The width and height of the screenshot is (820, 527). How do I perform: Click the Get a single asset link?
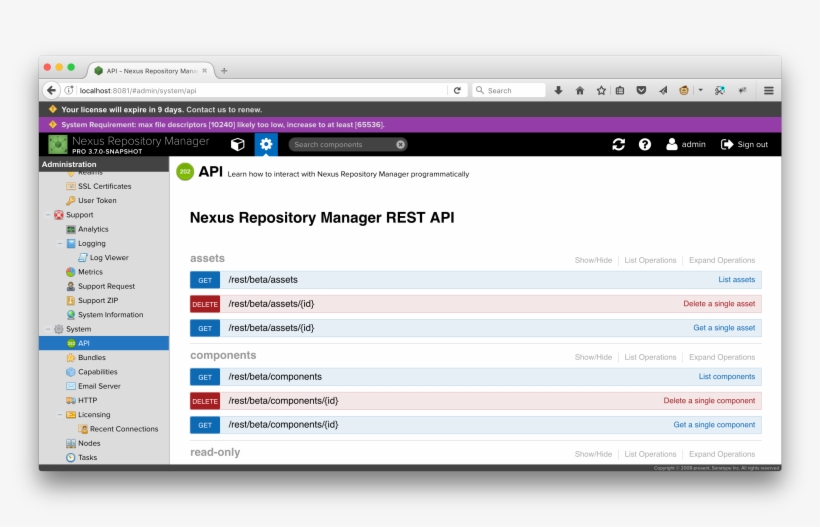coord(724,328)
